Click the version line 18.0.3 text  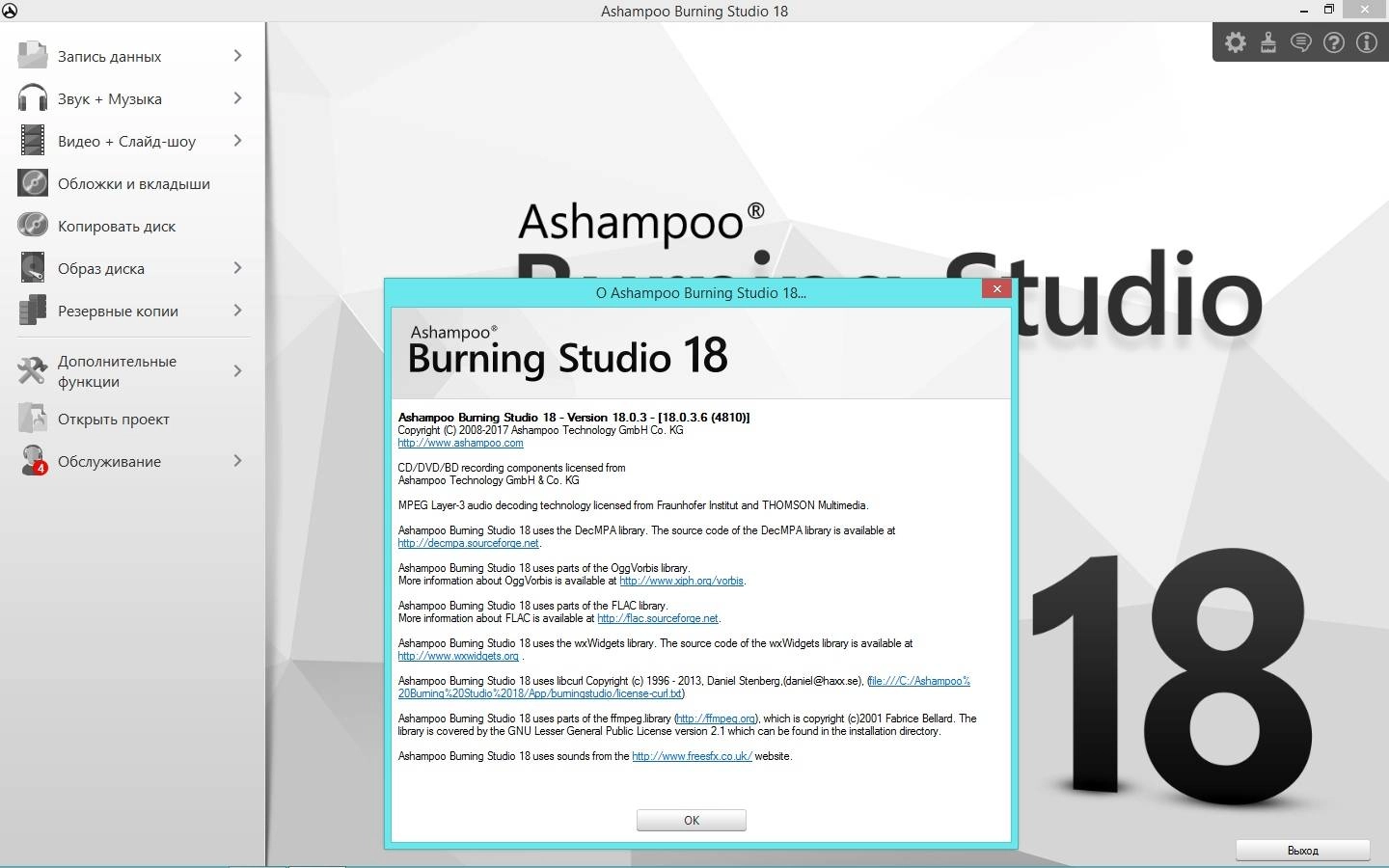click(574, 418)
